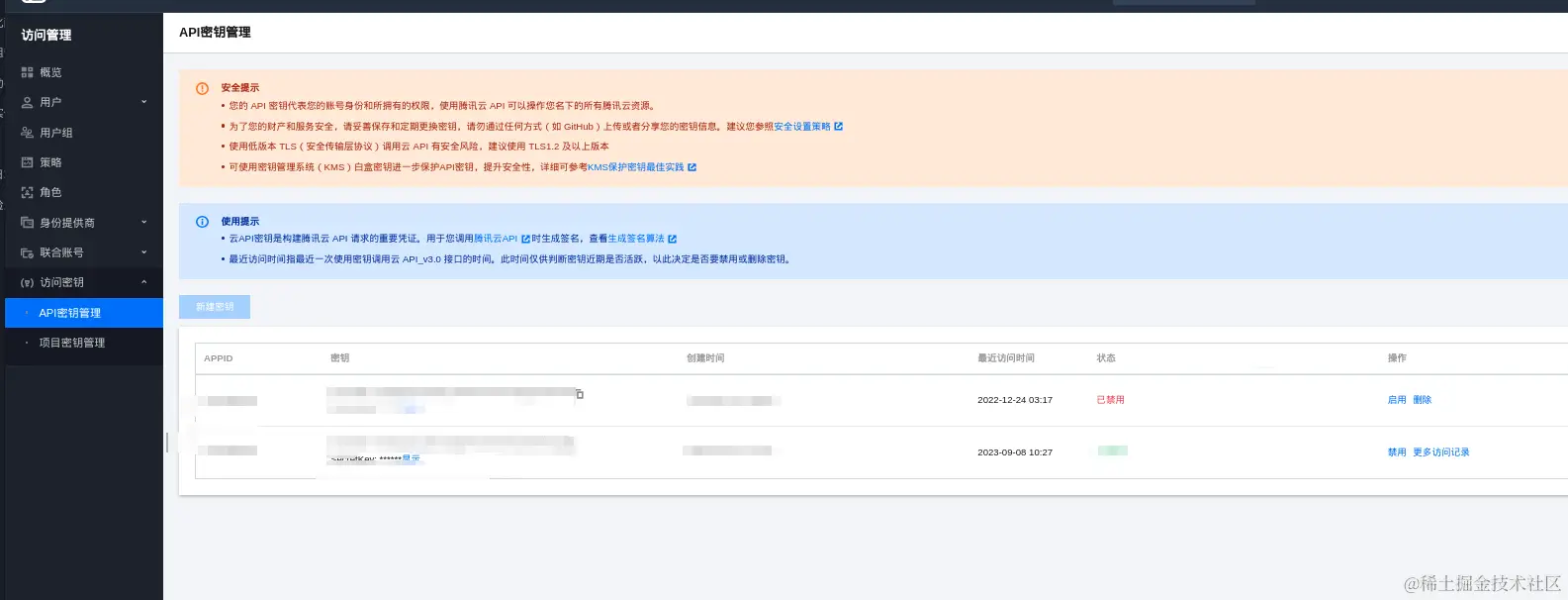Viewport: 1568px width, 600px height.
Task: Click the 最近访问时间 column header
Action: [x=1006, y=358]
